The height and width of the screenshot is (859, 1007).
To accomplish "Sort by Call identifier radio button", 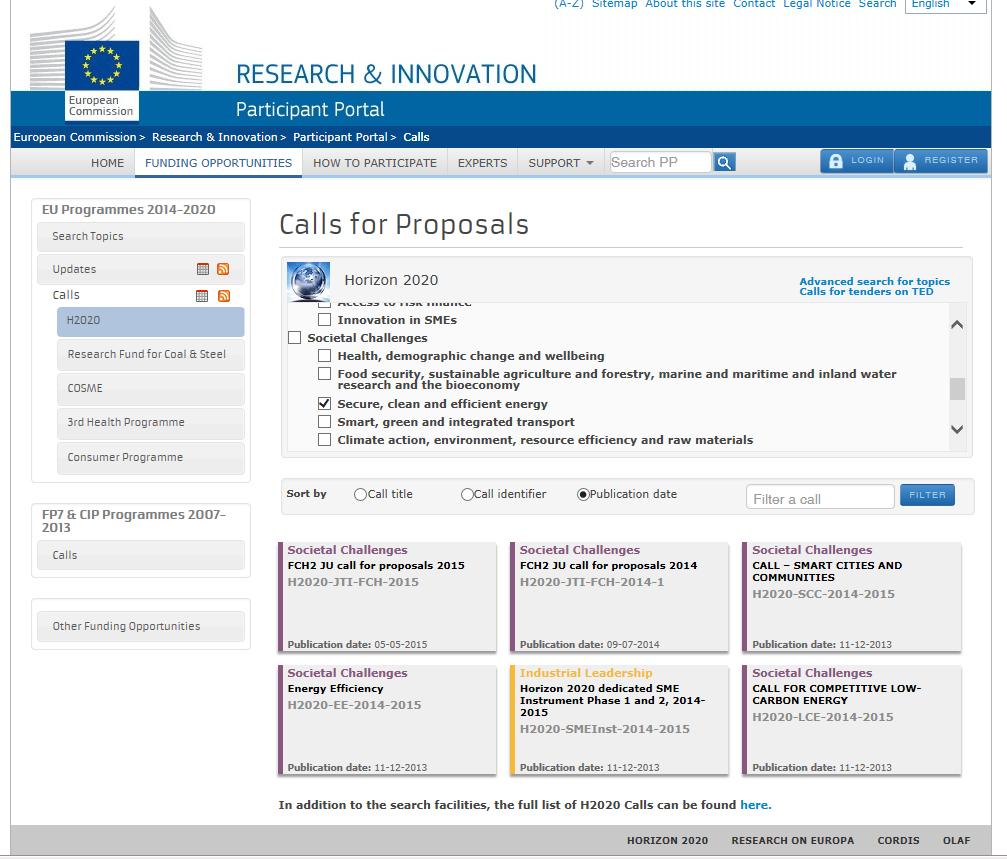I will (x=467, y=494).
